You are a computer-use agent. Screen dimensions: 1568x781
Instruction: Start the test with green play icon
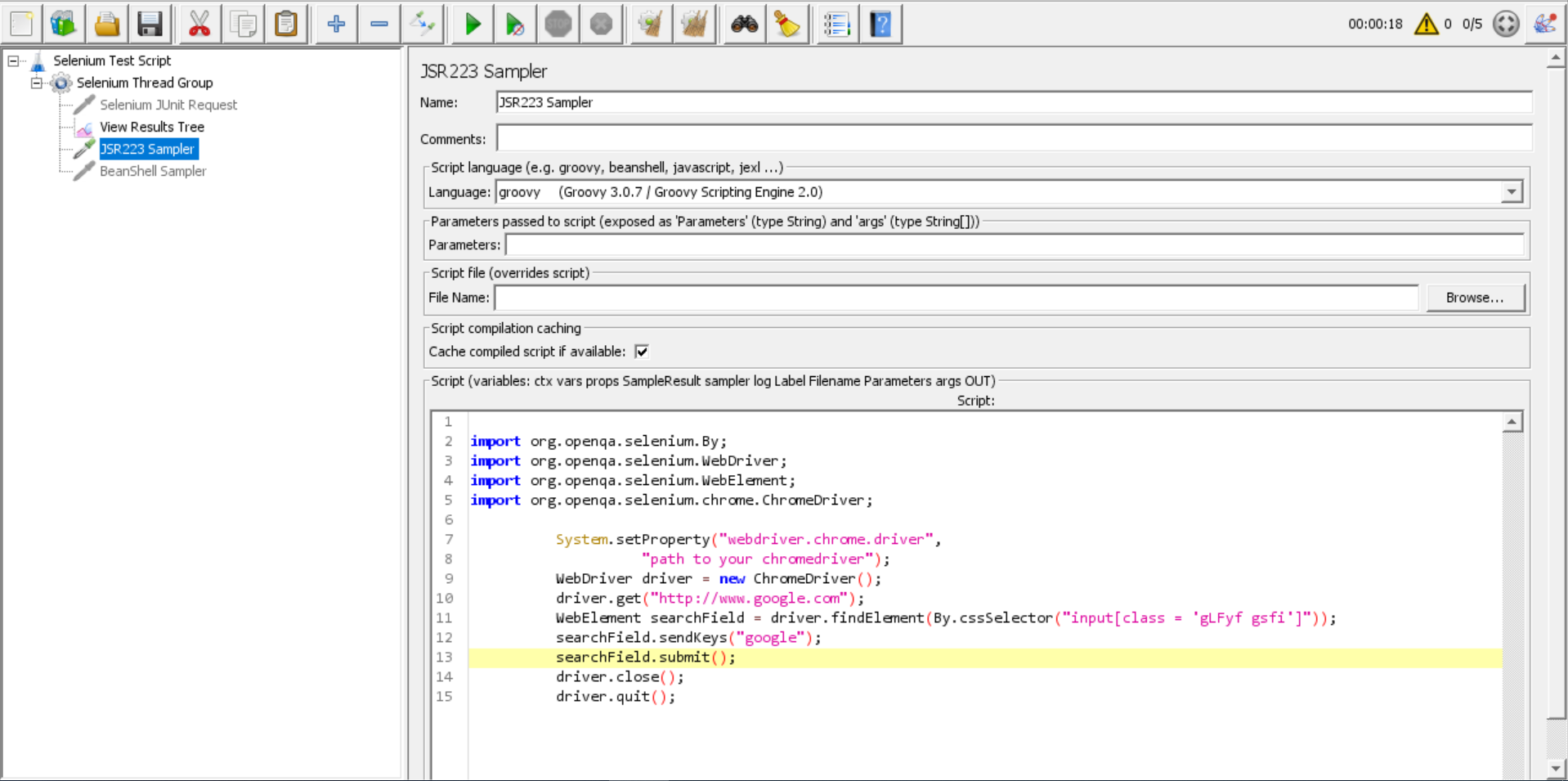point(473,24)
